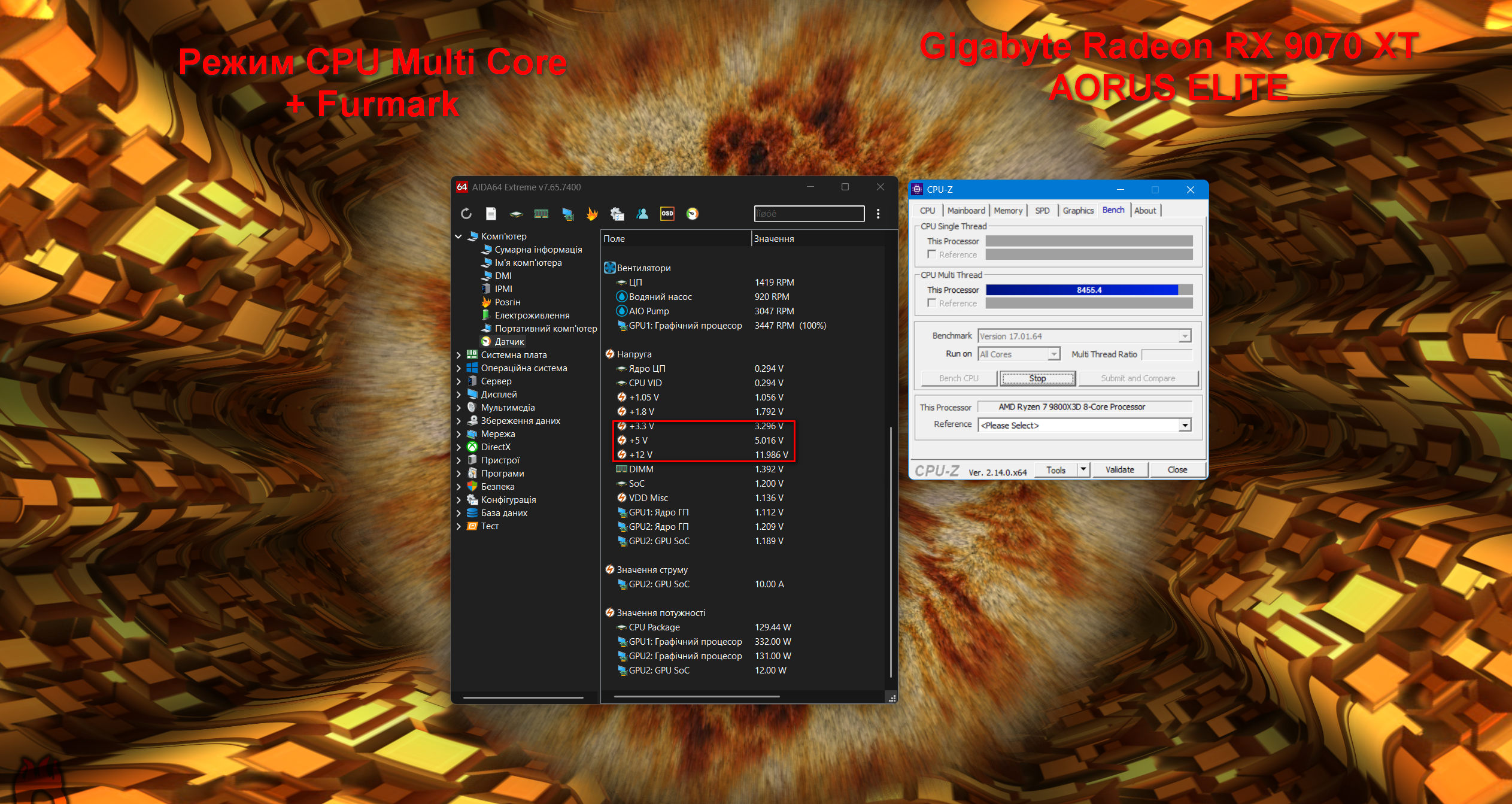Click the Stop benchmark button
Image resolution: width=1512 pixels, height=804 pixels.
1037,378
